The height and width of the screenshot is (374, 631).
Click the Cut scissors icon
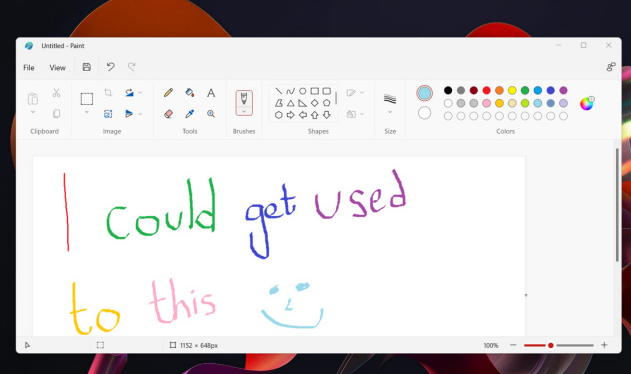(56, 93)
